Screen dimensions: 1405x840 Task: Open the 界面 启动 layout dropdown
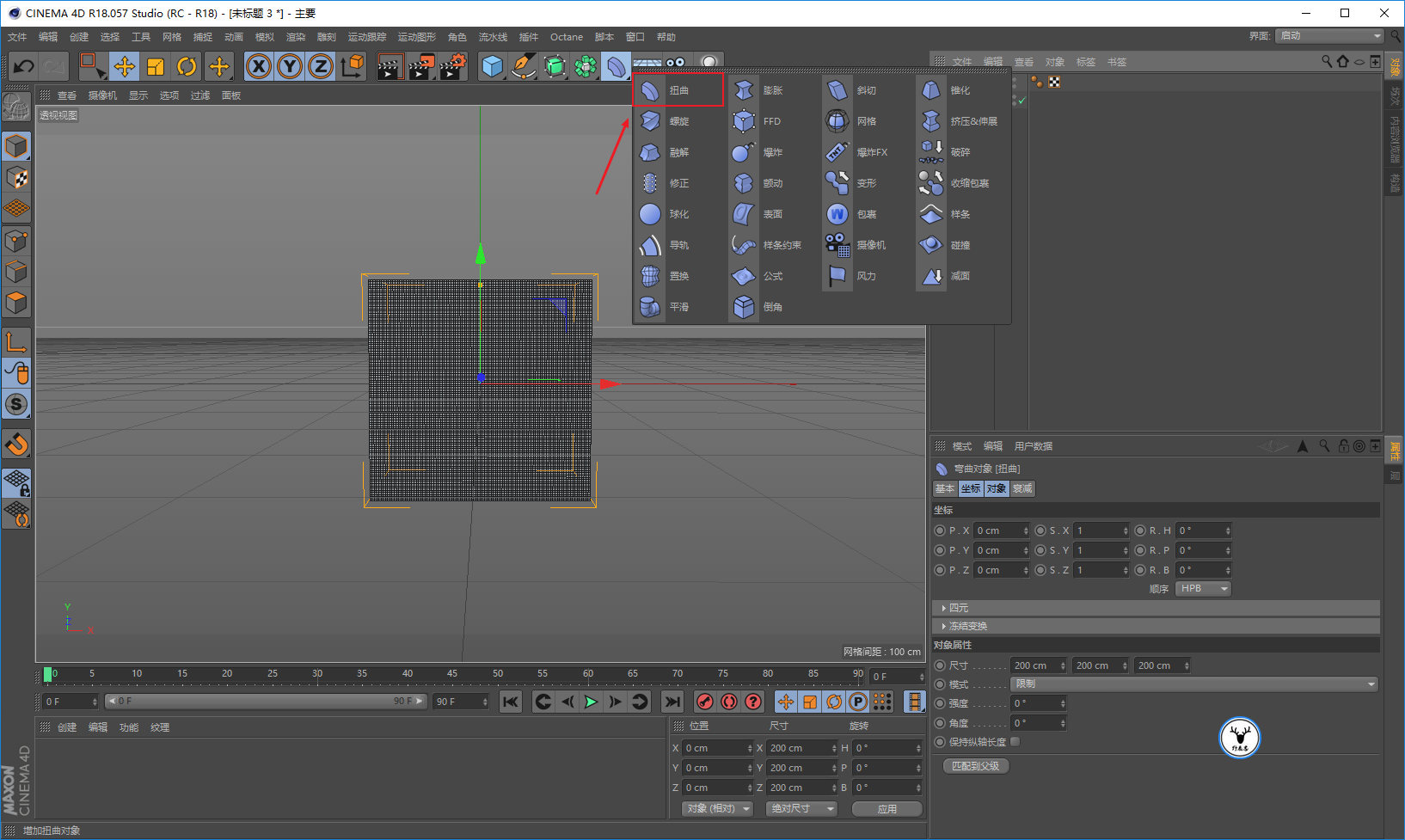pos(1329,36)
